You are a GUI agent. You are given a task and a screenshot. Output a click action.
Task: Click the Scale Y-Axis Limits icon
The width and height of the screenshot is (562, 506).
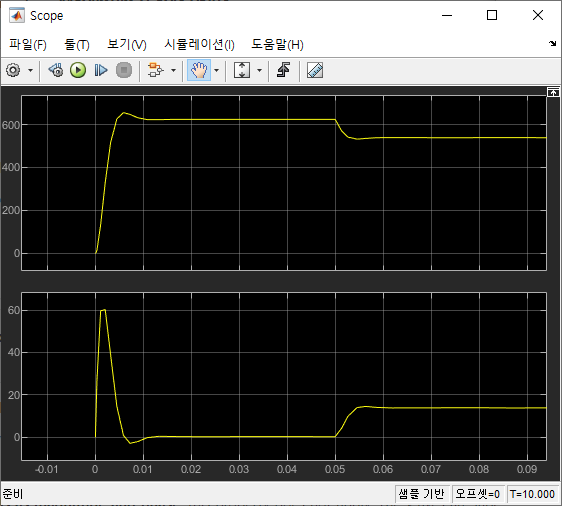(242, 70)
